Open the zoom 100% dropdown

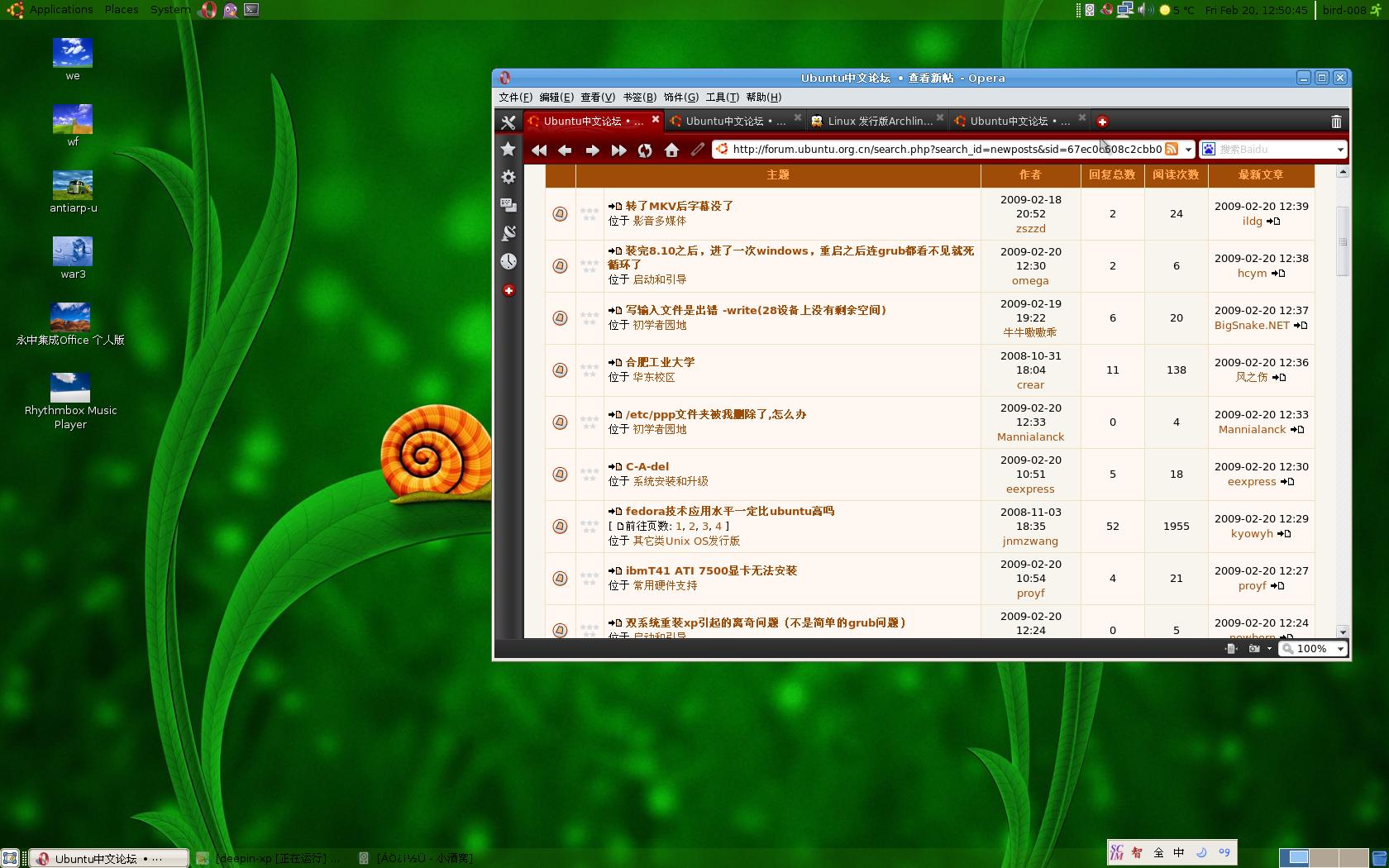coord(1340,649)
